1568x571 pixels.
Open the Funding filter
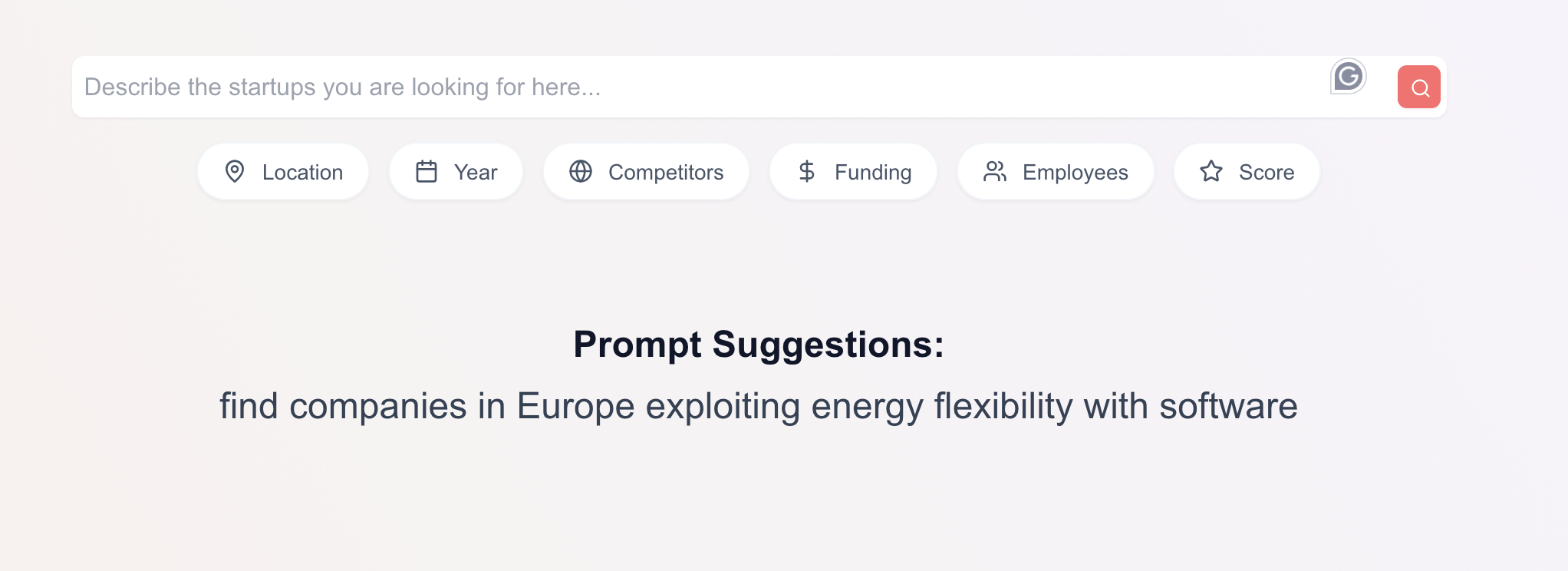[x=872, y=172]
